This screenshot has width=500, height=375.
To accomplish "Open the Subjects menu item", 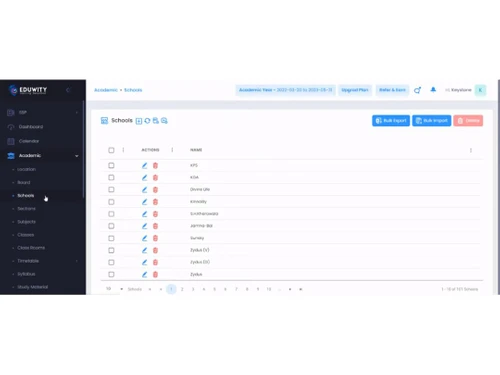I will point(26,222).
